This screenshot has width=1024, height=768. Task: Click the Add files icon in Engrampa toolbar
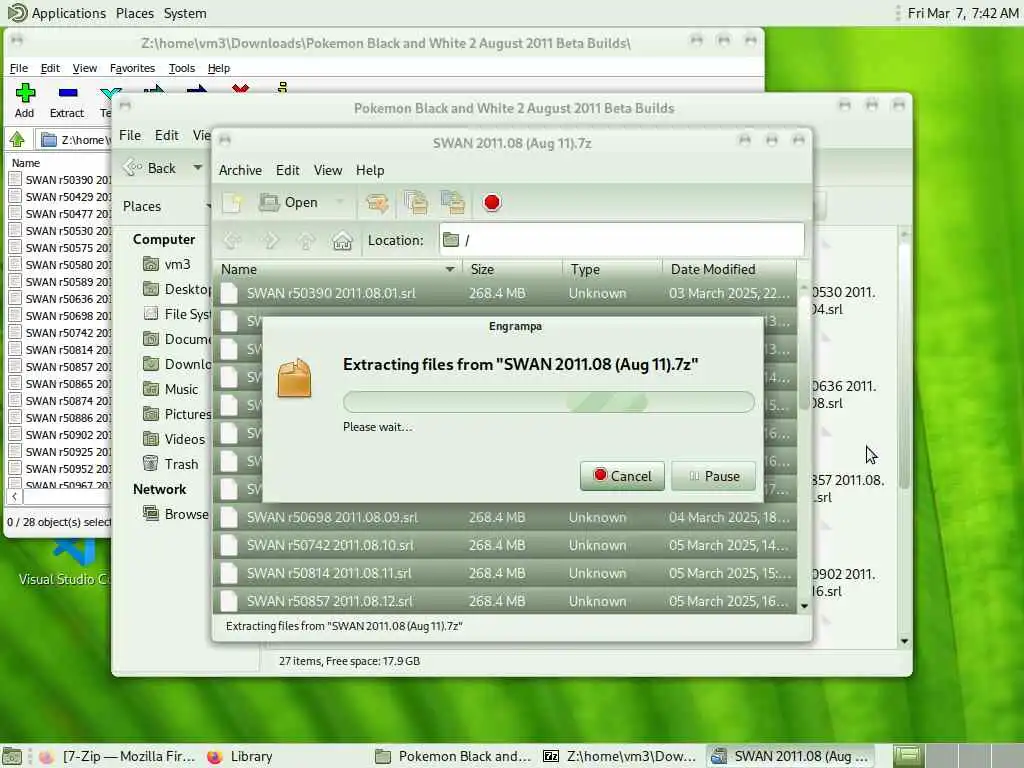(x=415, y=203)
